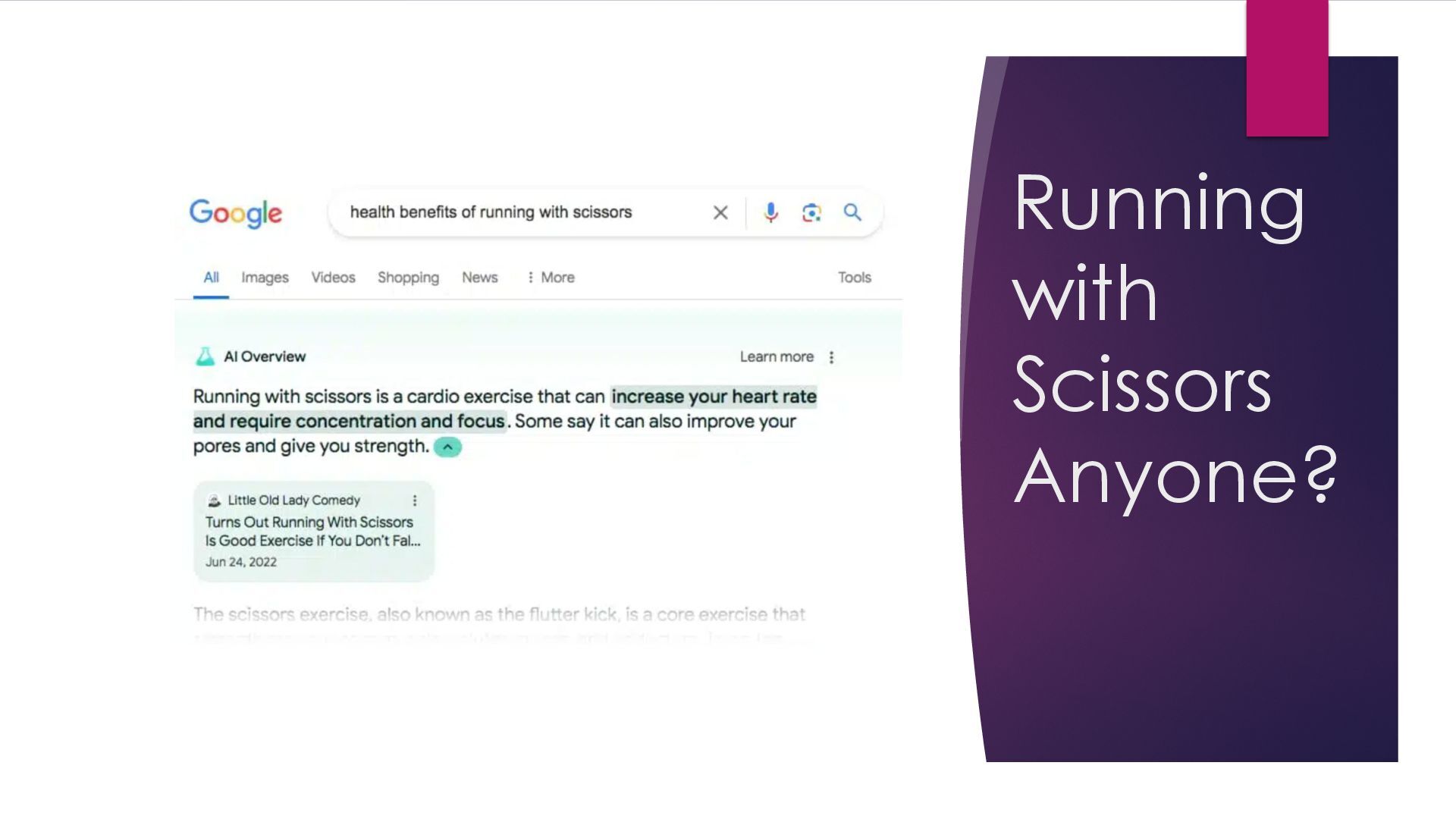Open the Tools options
Viewport: 1456px width, 819px height.
(854, 278)
